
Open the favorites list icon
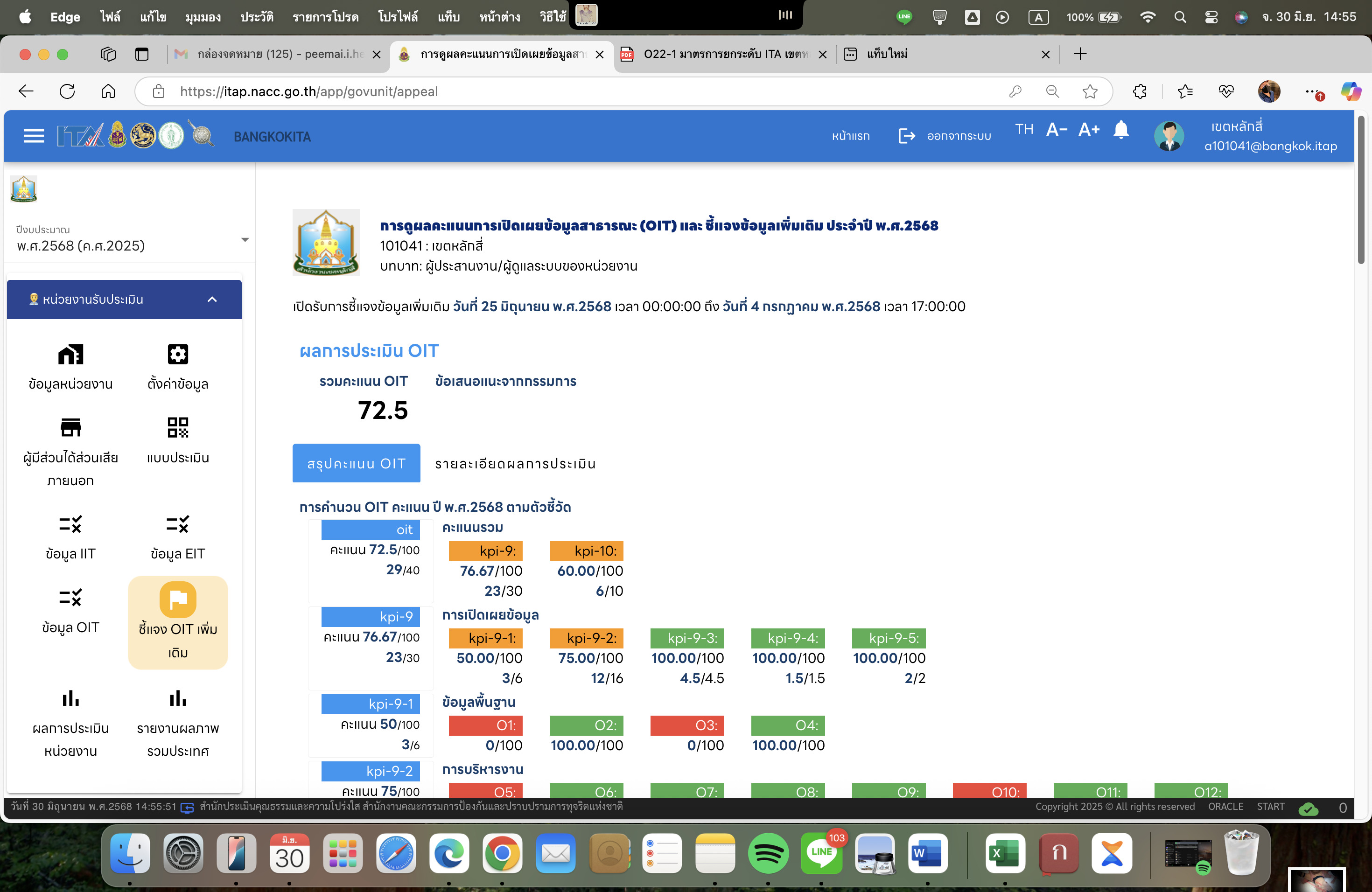pyautogui.click(x=1185, y=91)
